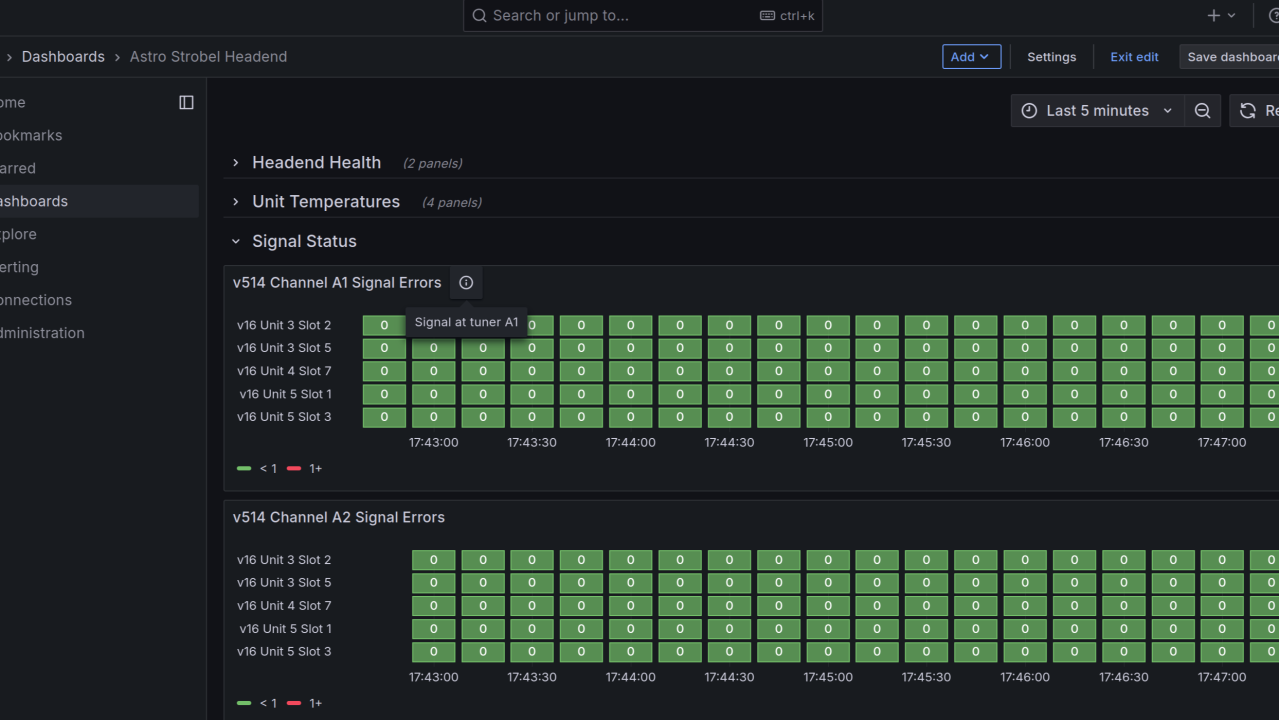
Task: Click the clock icon in time picker
Action: (x=1029, y=111)
